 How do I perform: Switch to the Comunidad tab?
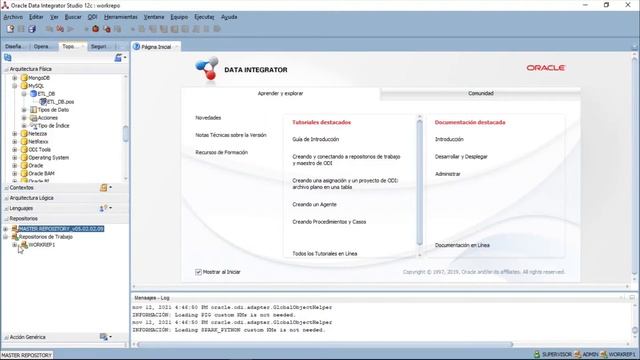point(480,93)
